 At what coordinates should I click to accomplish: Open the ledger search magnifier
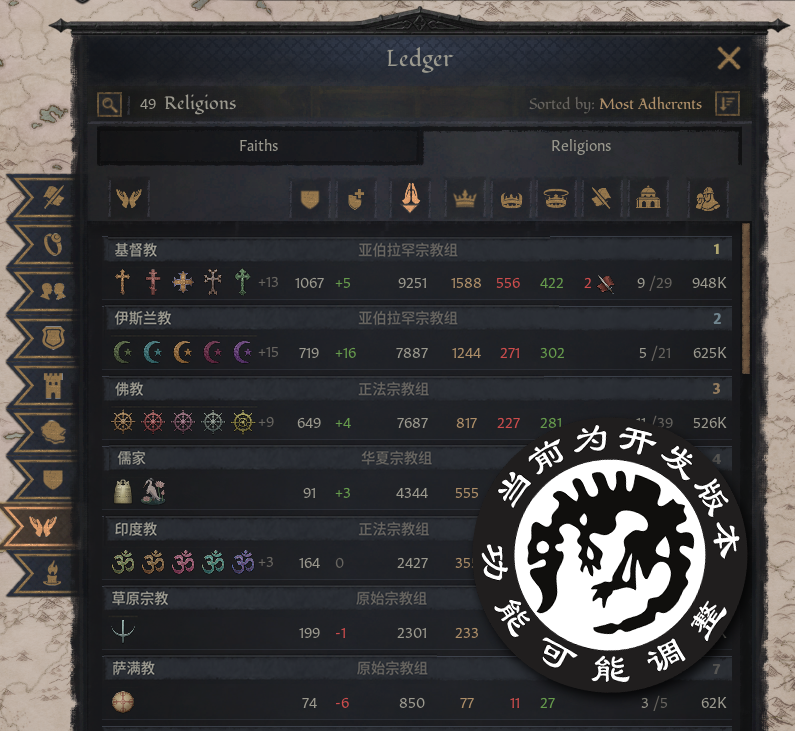[x=110, y=104]
